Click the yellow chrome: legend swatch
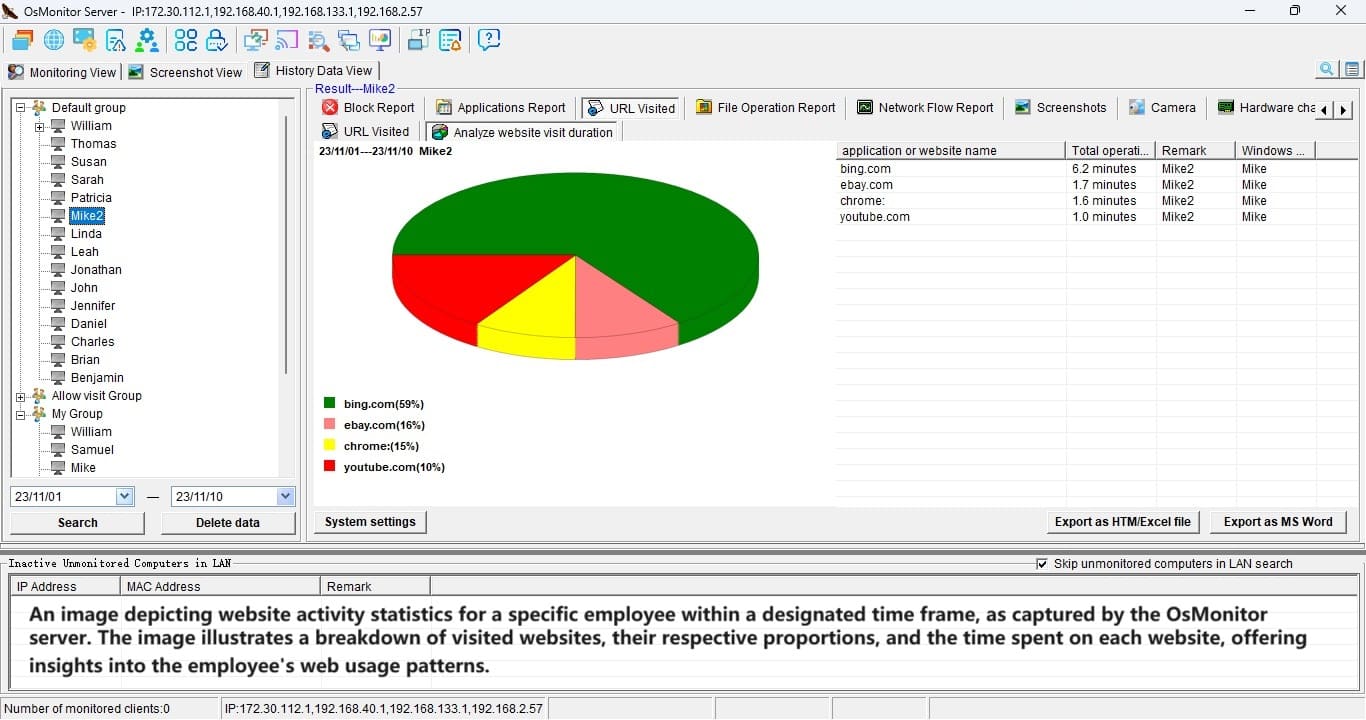1366x720 pixels. [x=329, y=445]
